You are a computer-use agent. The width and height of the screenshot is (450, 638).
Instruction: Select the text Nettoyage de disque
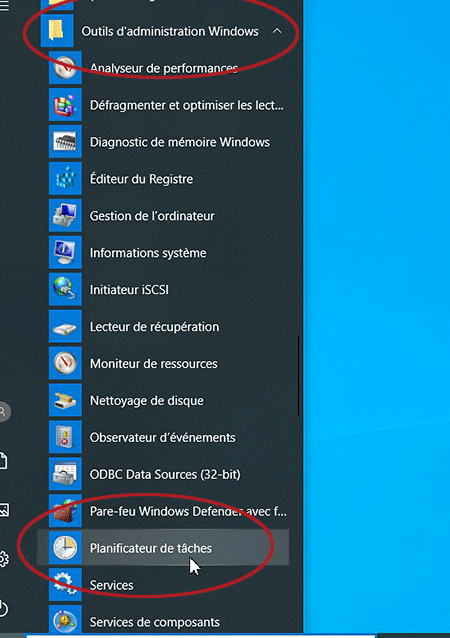(146, 401)
